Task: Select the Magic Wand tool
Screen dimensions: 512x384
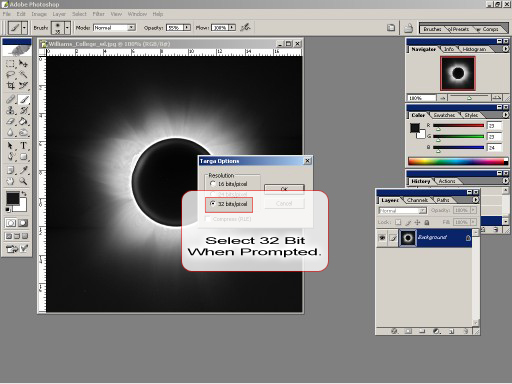Action: (23, 74)
